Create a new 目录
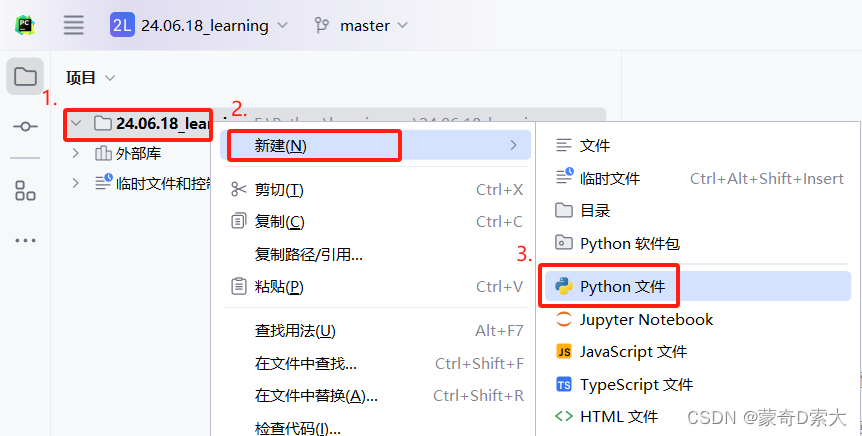Viewport: 862px width, 436px height. click(698, 210)
